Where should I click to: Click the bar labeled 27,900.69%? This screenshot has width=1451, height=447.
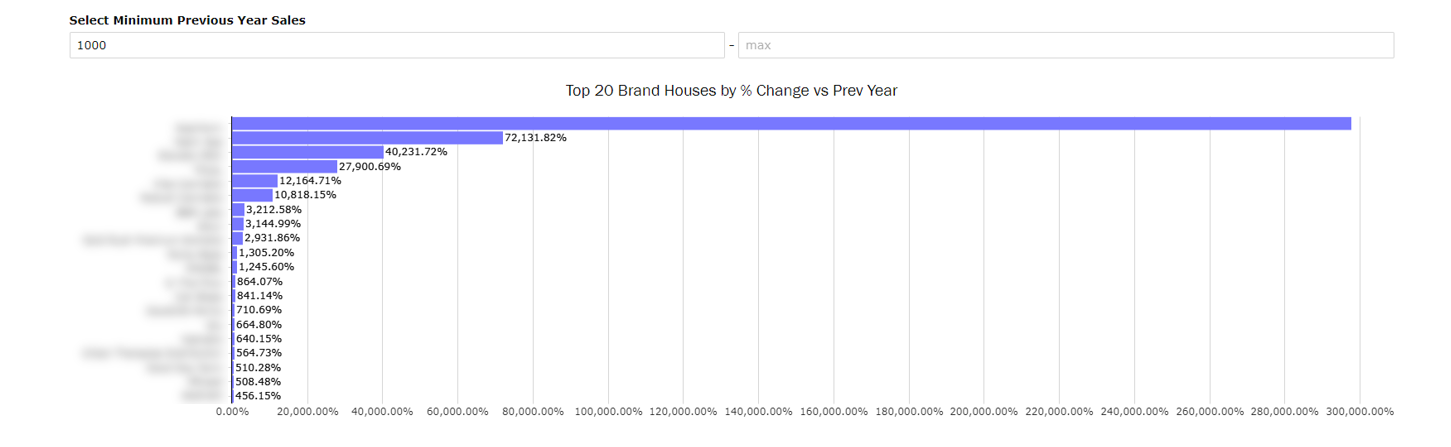point(284,166)
